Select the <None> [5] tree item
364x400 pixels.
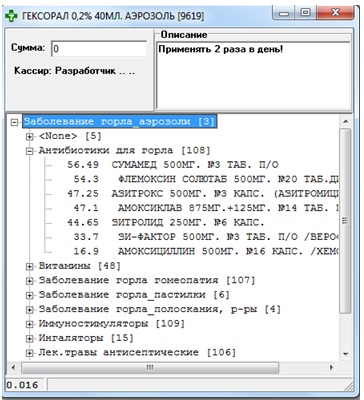70,136
